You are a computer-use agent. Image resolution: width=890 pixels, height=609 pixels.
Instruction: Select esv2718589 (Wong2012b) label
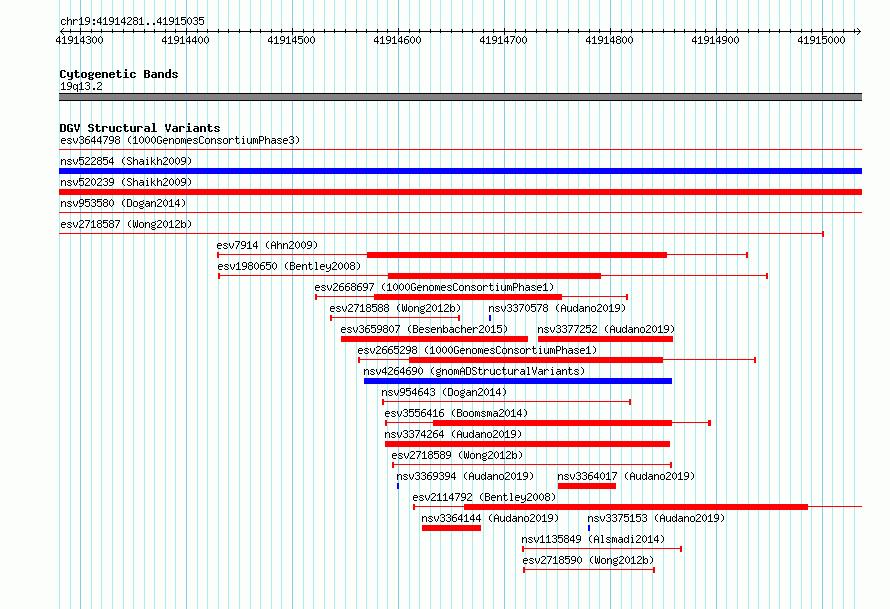pos(457,455)
